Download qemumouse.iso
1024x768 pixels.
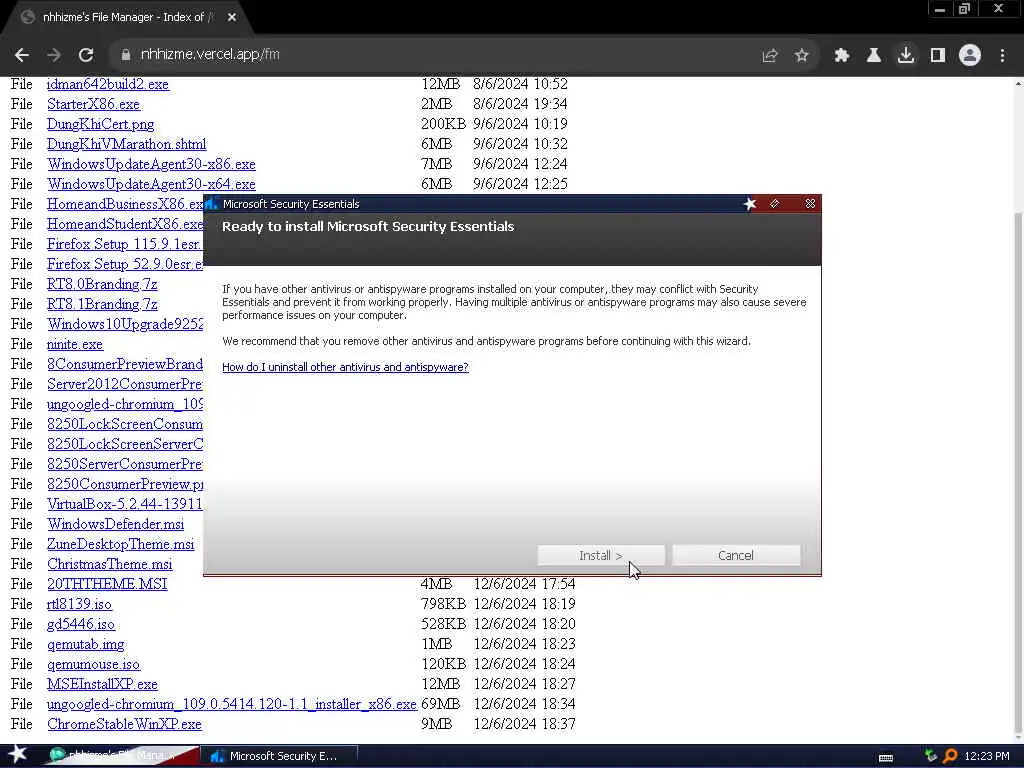(x=93, y=665)
